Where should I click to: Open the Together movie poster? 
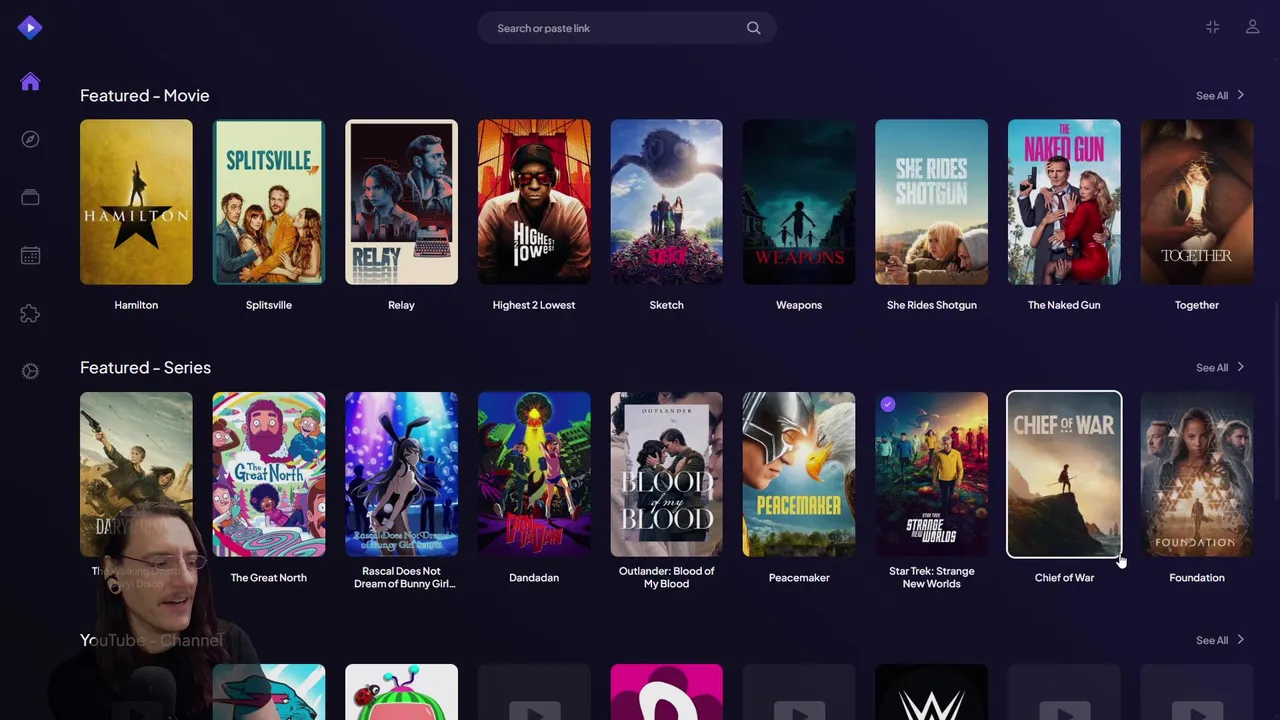point(1197,202)
